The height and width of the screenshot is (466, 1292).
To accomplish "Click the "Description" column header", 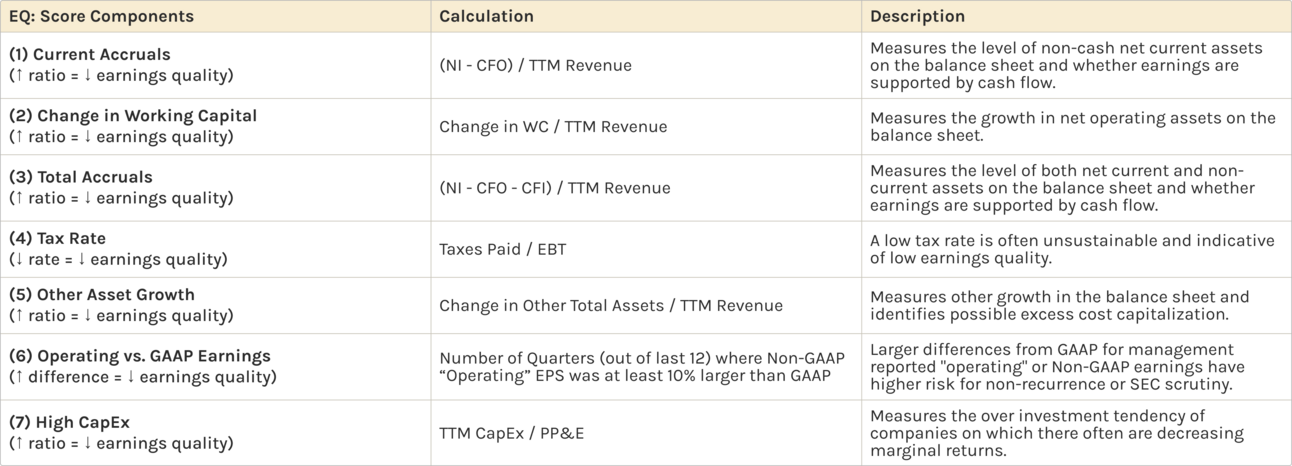I will click(x=917, y=17).
